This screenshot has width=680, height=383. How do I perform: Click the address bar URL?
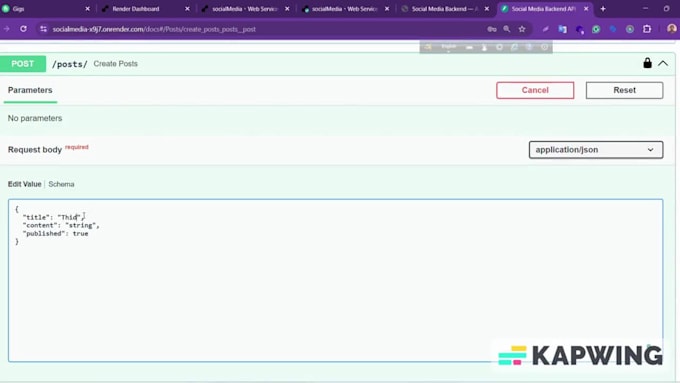pos(154,29)
